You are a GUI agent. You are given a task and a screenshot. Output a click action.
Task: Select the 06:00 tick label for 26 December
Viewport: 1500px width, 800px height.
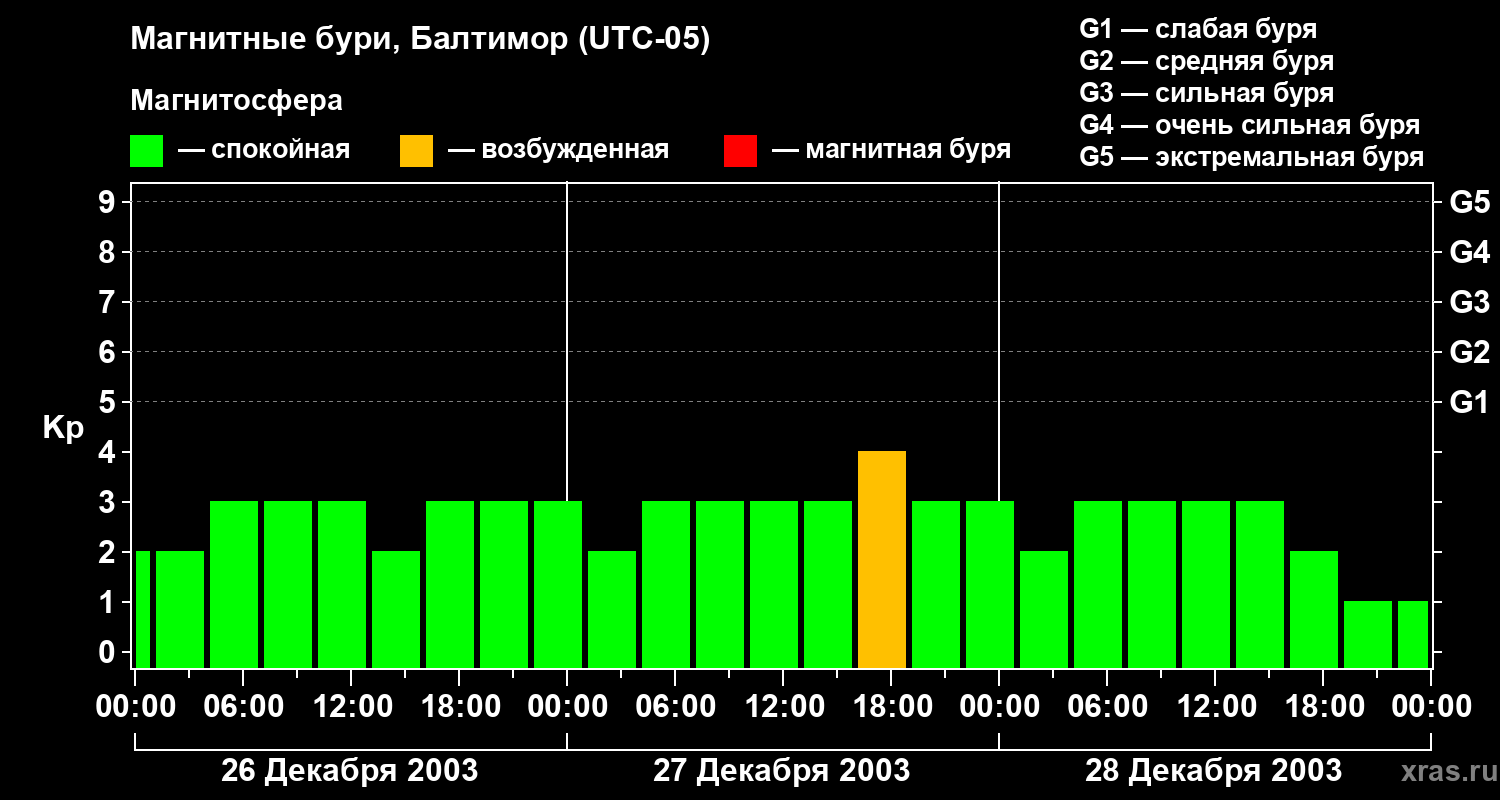click(x=242, y=706)
